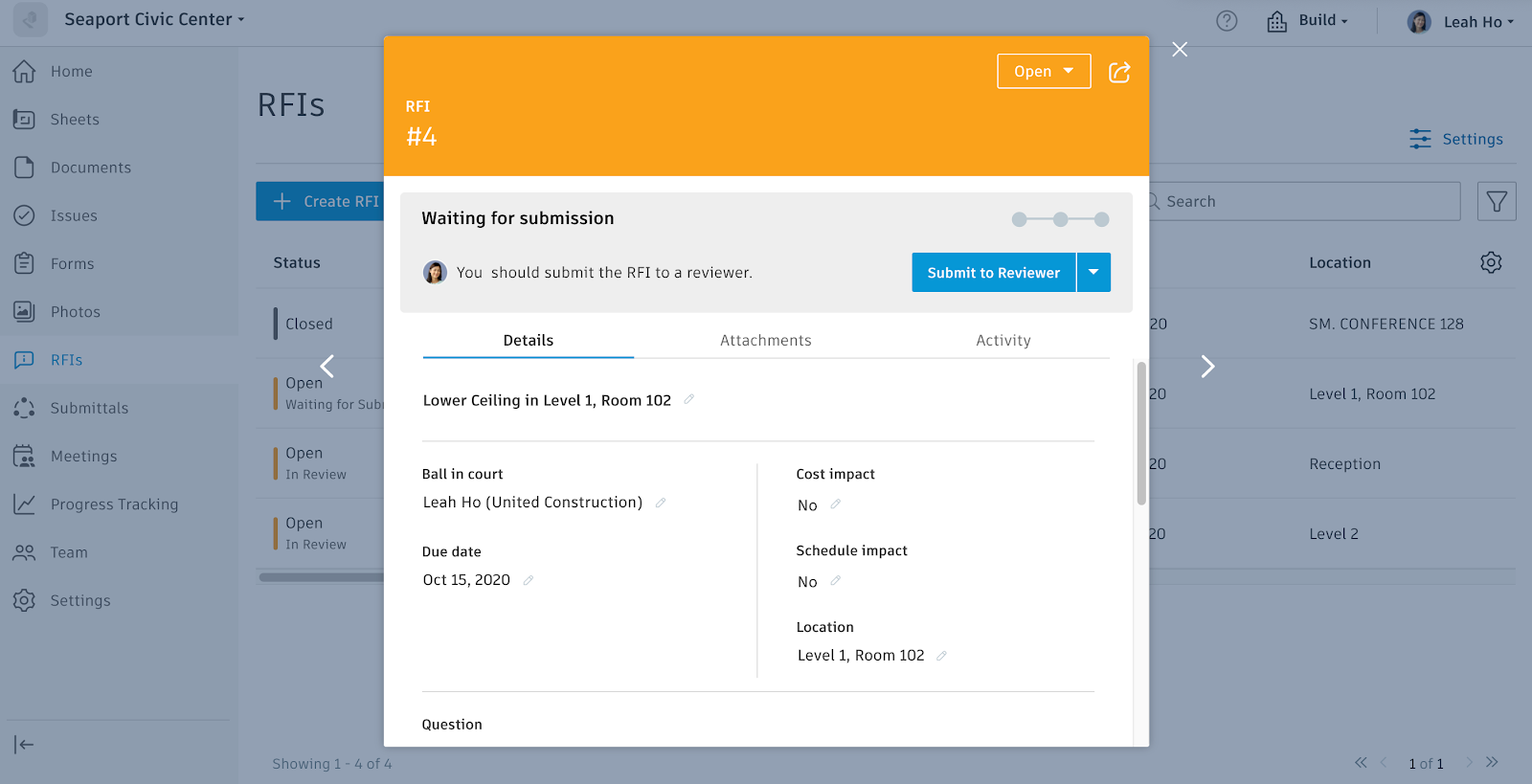The height and width of the screenshot is (784, 1532).
Task: Open the filter funnel icon
Action: click(1497, 201)
